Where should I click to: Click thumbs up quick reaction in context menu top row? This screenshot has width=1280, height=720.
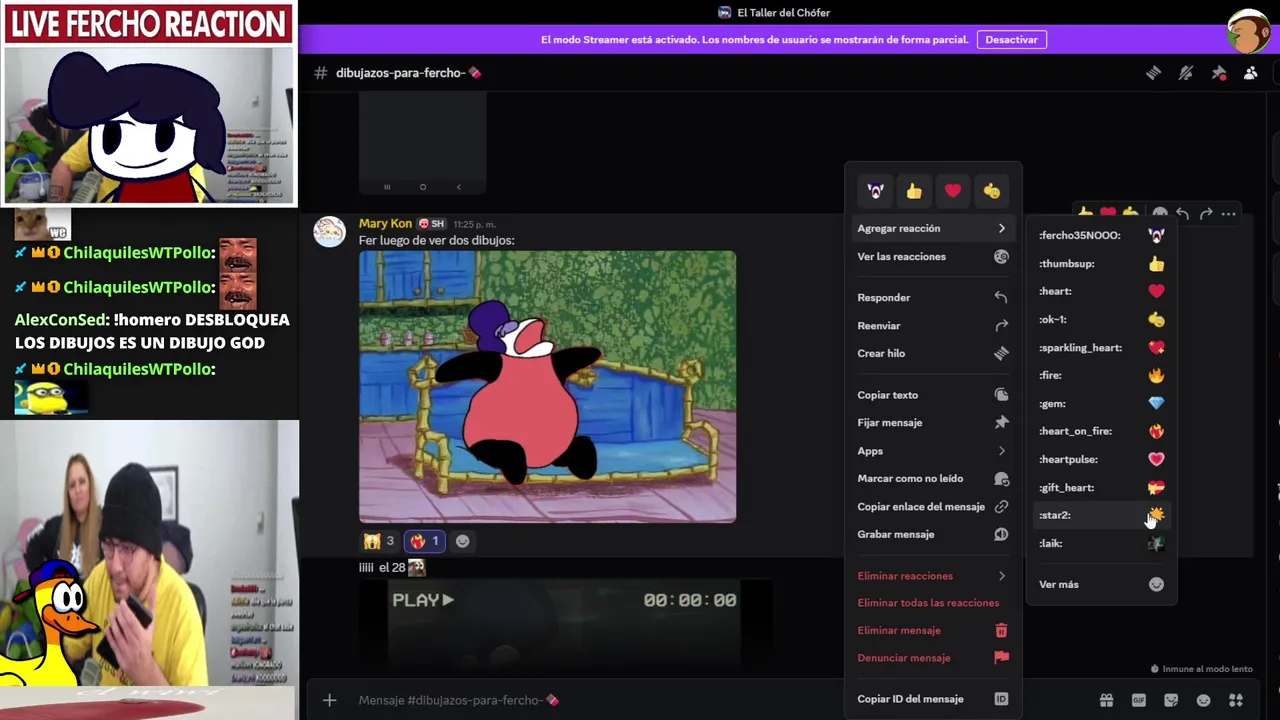914,191
